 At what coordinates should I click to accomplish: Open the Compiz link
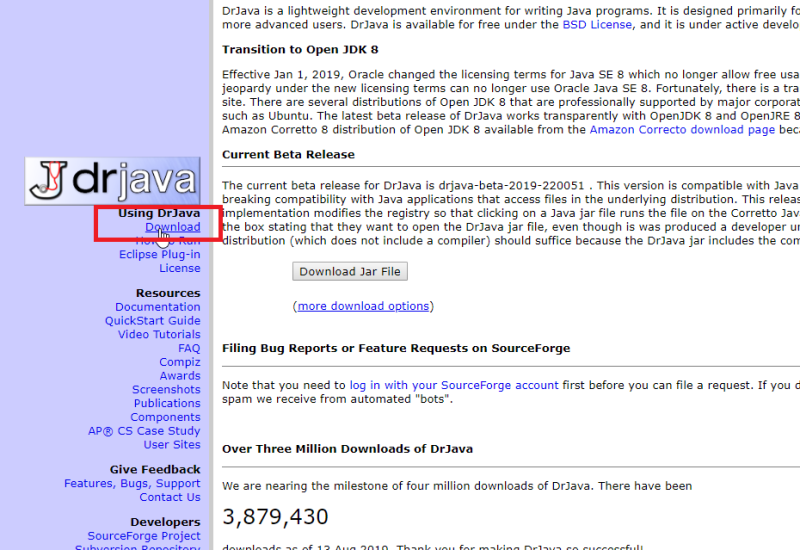(180, 362)
